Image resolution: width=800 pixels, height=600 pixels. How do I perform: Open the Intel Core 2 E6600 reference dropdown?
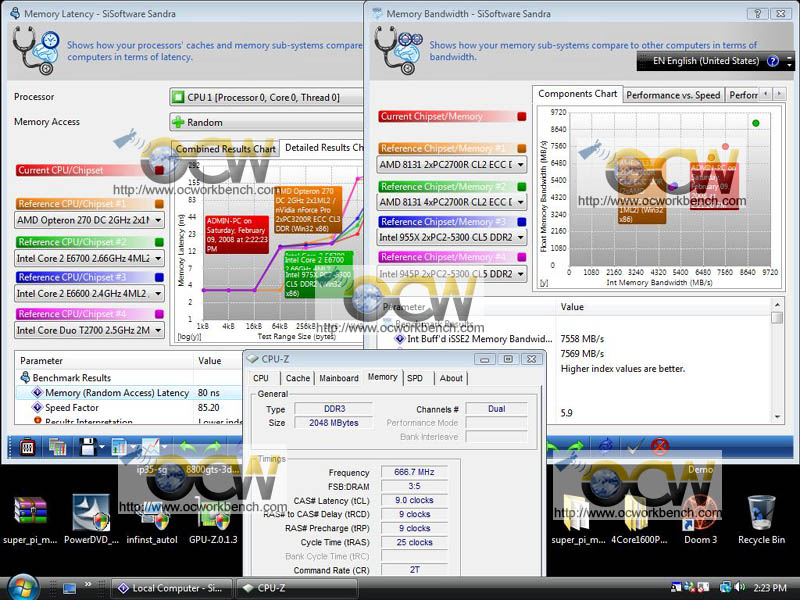tap(89, 293)
